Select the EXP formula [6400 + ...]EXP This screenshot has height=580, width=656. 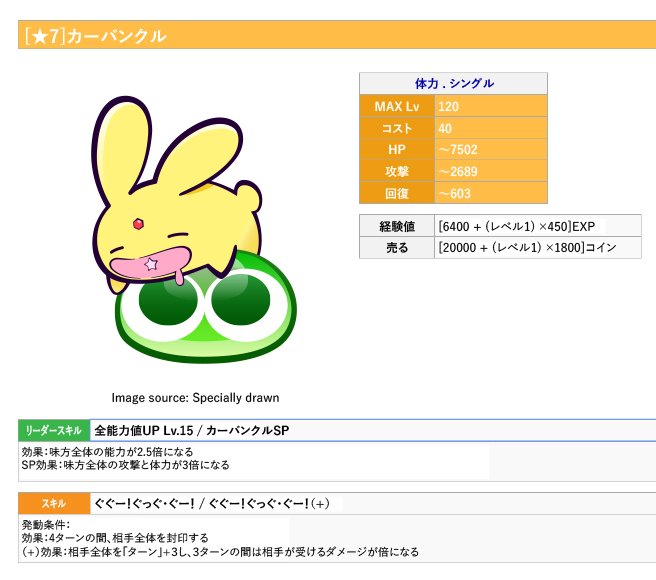point(517,226)
